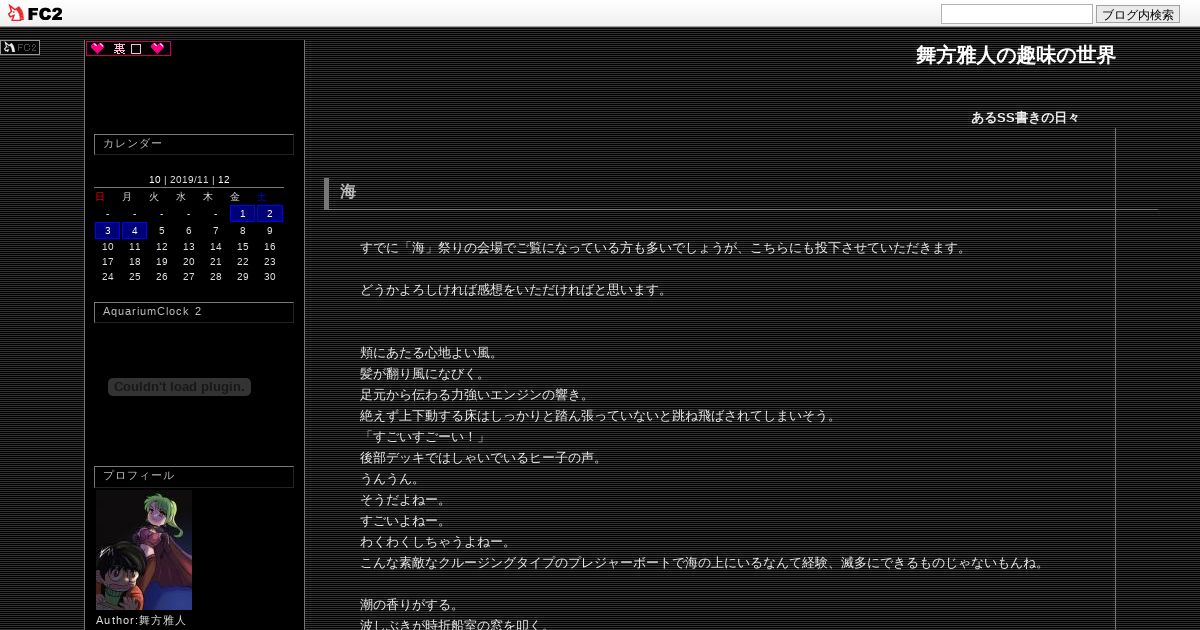The image size is (1200, 630).
Task: Go to next month 12 in calendar
Action: [x=224, y=180]
